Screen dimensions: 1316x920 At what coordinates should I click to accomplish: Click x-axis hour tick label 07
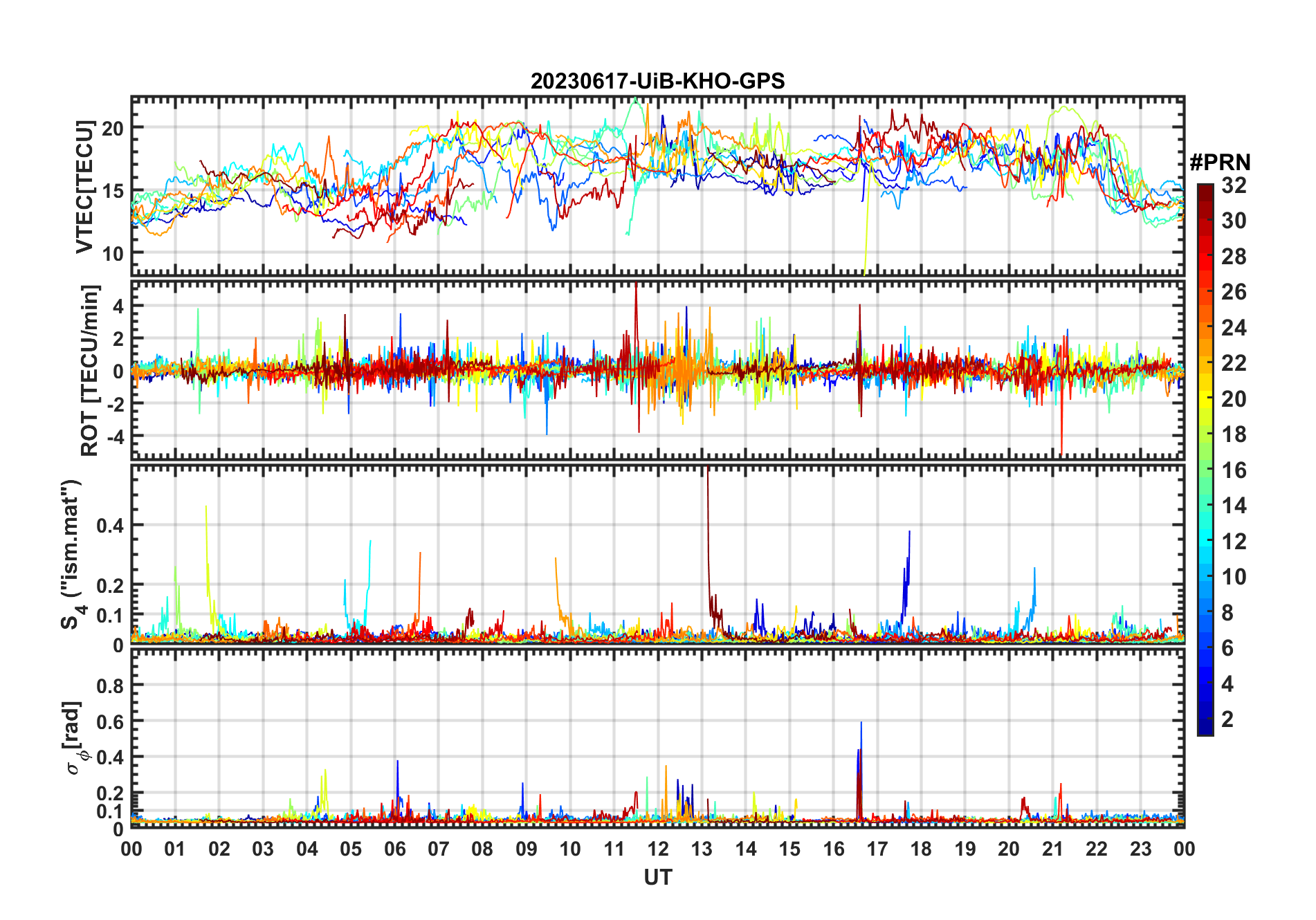(x=439, y=849)
